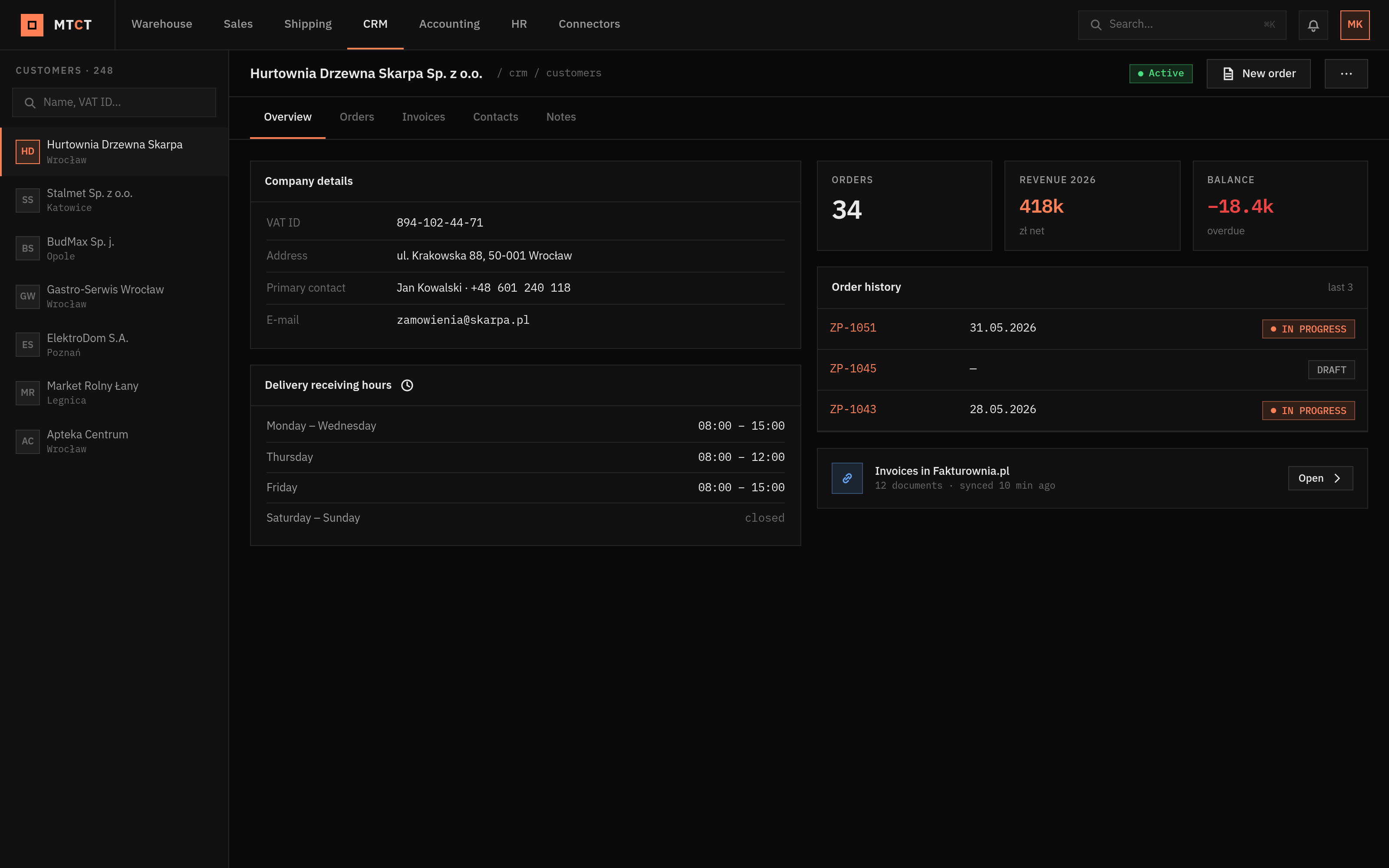Click the MTCT logo icon

click(x=32, y=25)
